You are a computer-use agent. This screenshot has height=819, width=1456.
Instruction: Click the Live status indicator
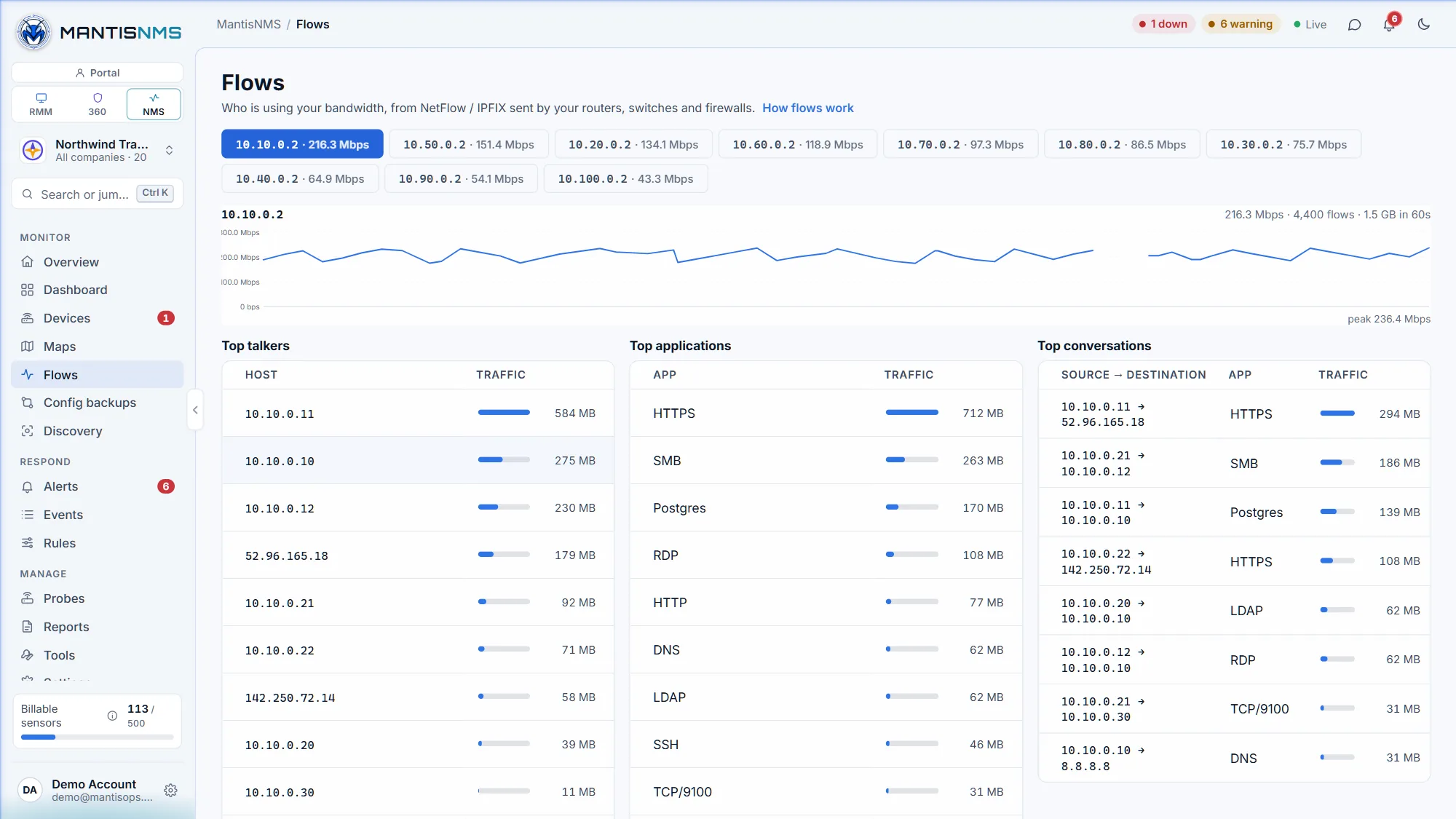point(1310,24)
